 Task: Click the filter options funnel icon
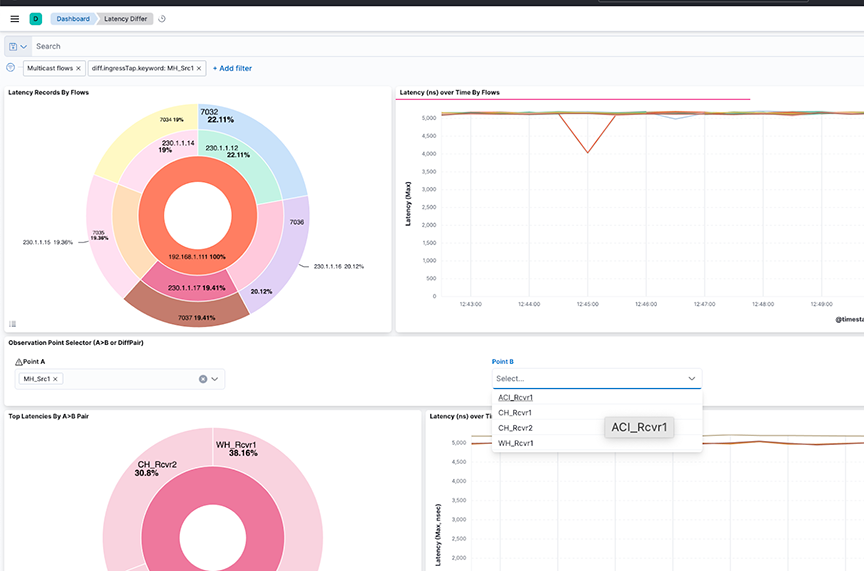(x=10, y=68)
